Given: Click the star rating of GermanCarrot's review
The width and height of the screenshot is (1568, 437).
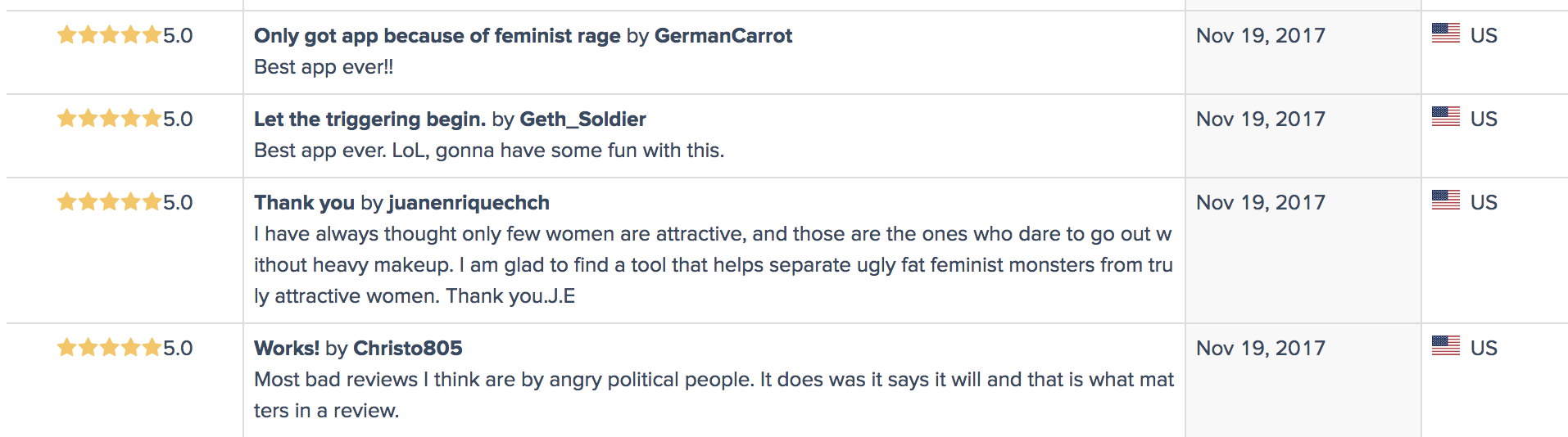Looking at the screenshot, I should tap(108, 35).
